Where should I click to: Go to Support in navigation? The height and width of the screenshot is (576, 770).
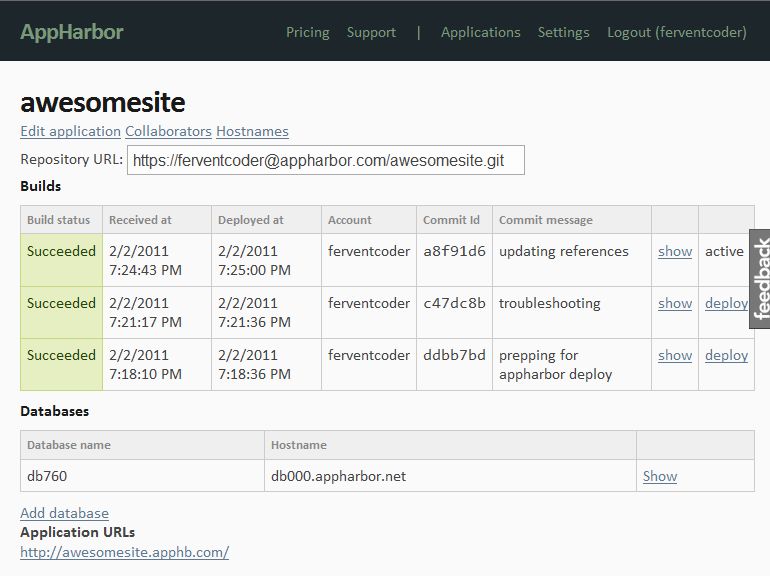point(371,32)
